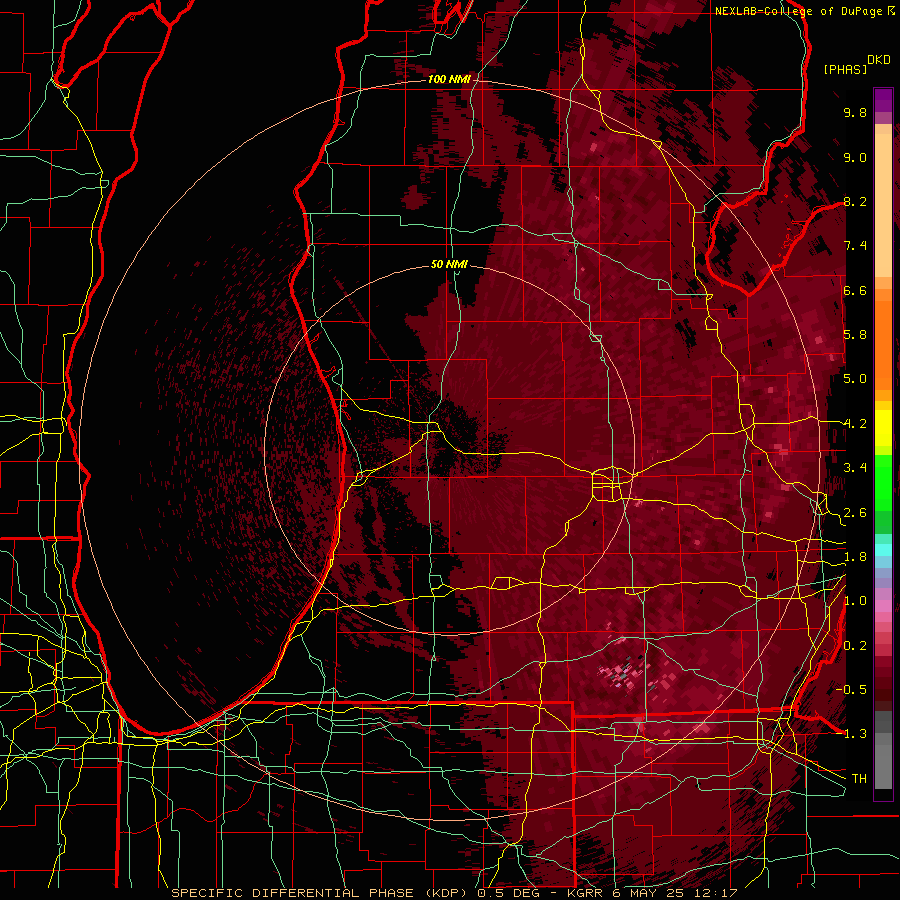Click the 1.8 scale value
The height and width of the screenshot is (900, 900).
(855, 557)
